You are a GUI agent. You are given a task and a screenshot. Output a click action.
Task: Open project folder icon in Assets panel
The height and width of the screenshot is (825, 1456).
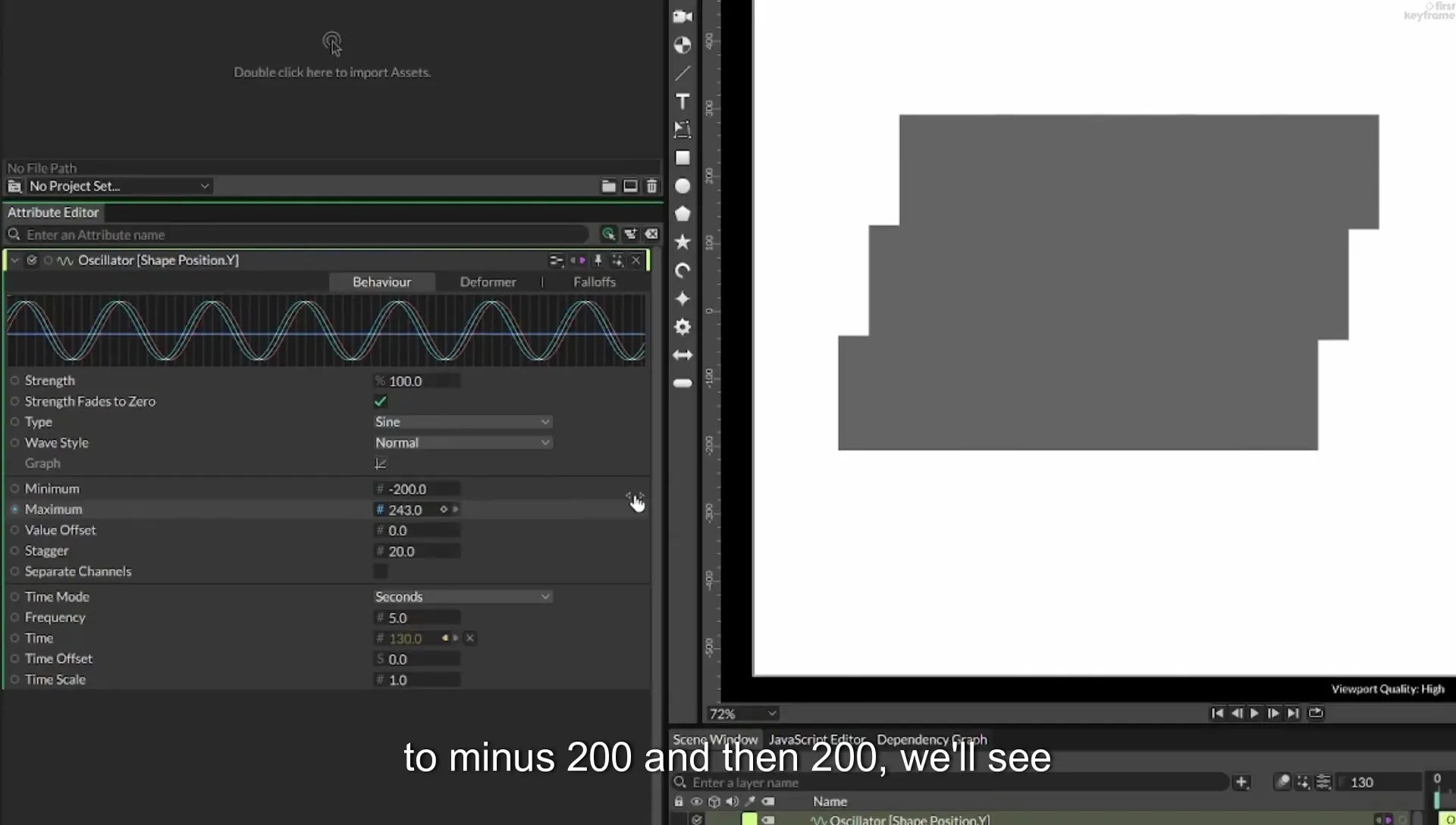pos(608,186)
